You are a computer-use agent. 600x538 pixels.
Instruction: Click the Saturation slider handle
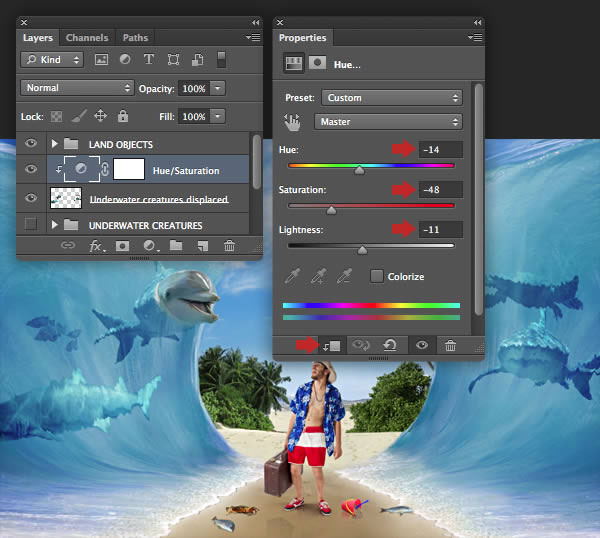(x=331, y=210)
